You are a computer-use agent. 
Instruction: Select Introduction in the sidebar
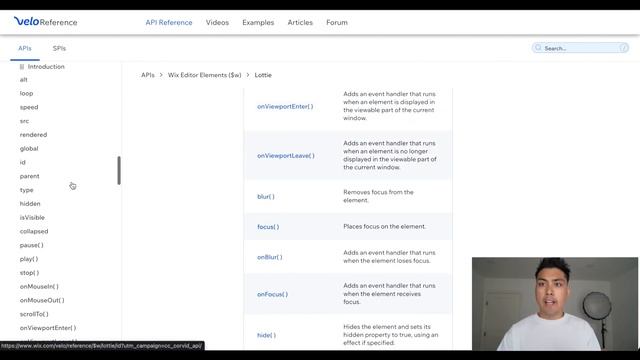(x=46, y=67)
